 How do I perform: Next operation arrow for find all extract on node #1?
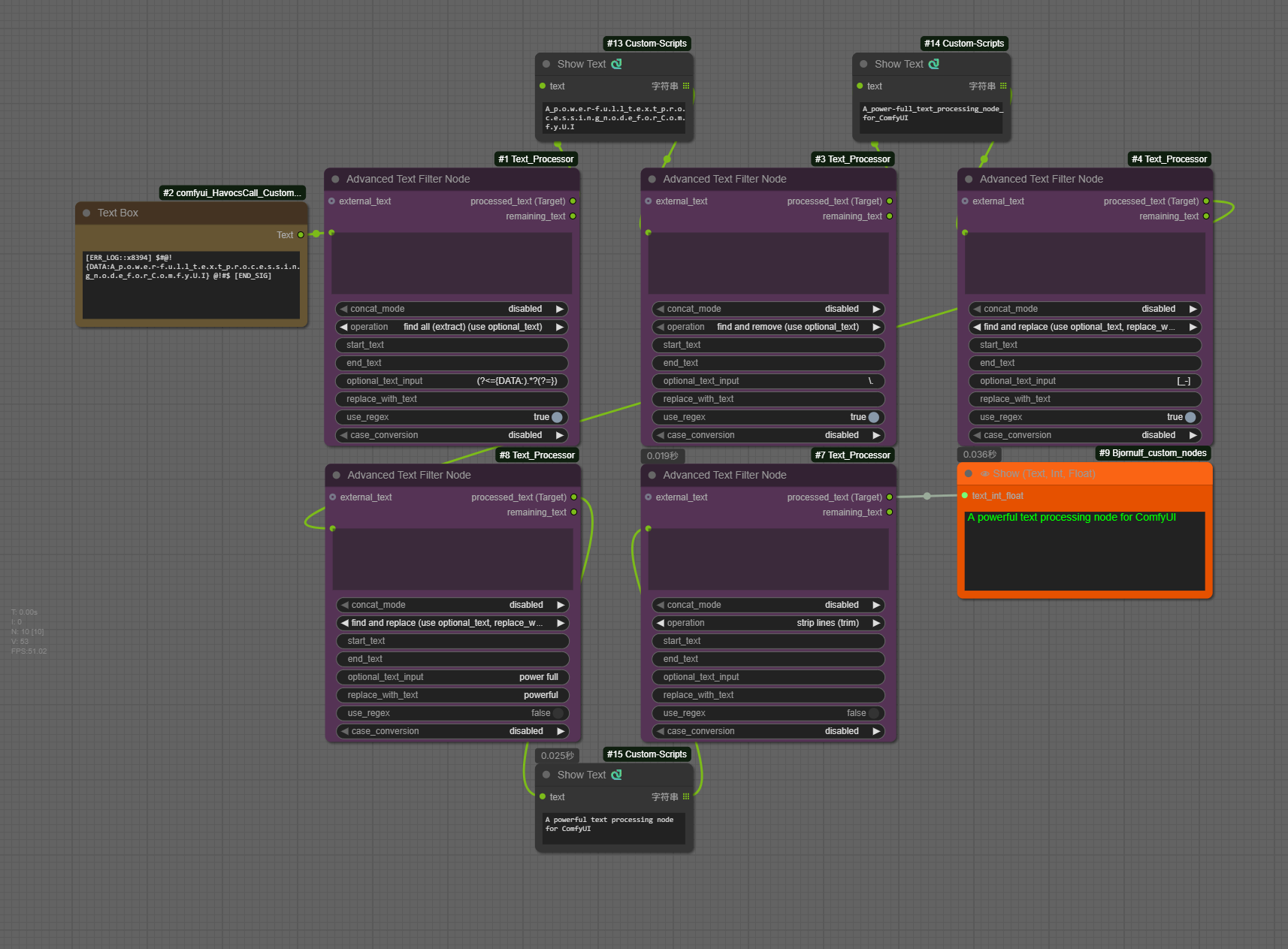click(560, 327)
